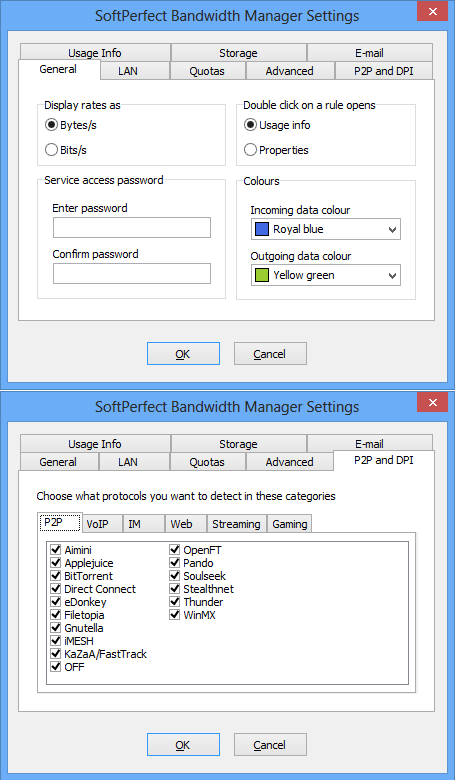Open P2P and DPI tab in upper window

384,71
